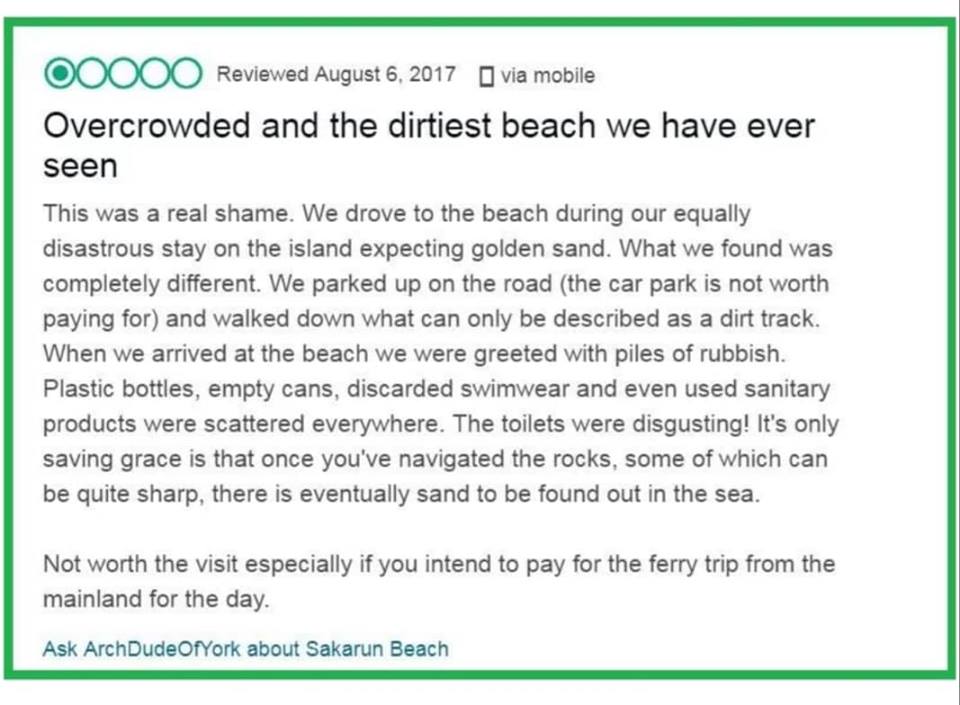Click the "Reviewed August 6, 2017" date

tap(336, 75)
